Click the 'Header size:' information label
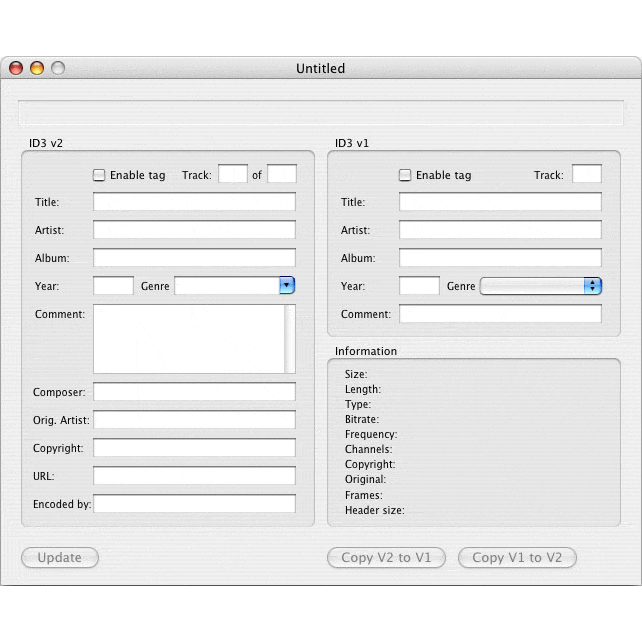 [x=375, y=510]
